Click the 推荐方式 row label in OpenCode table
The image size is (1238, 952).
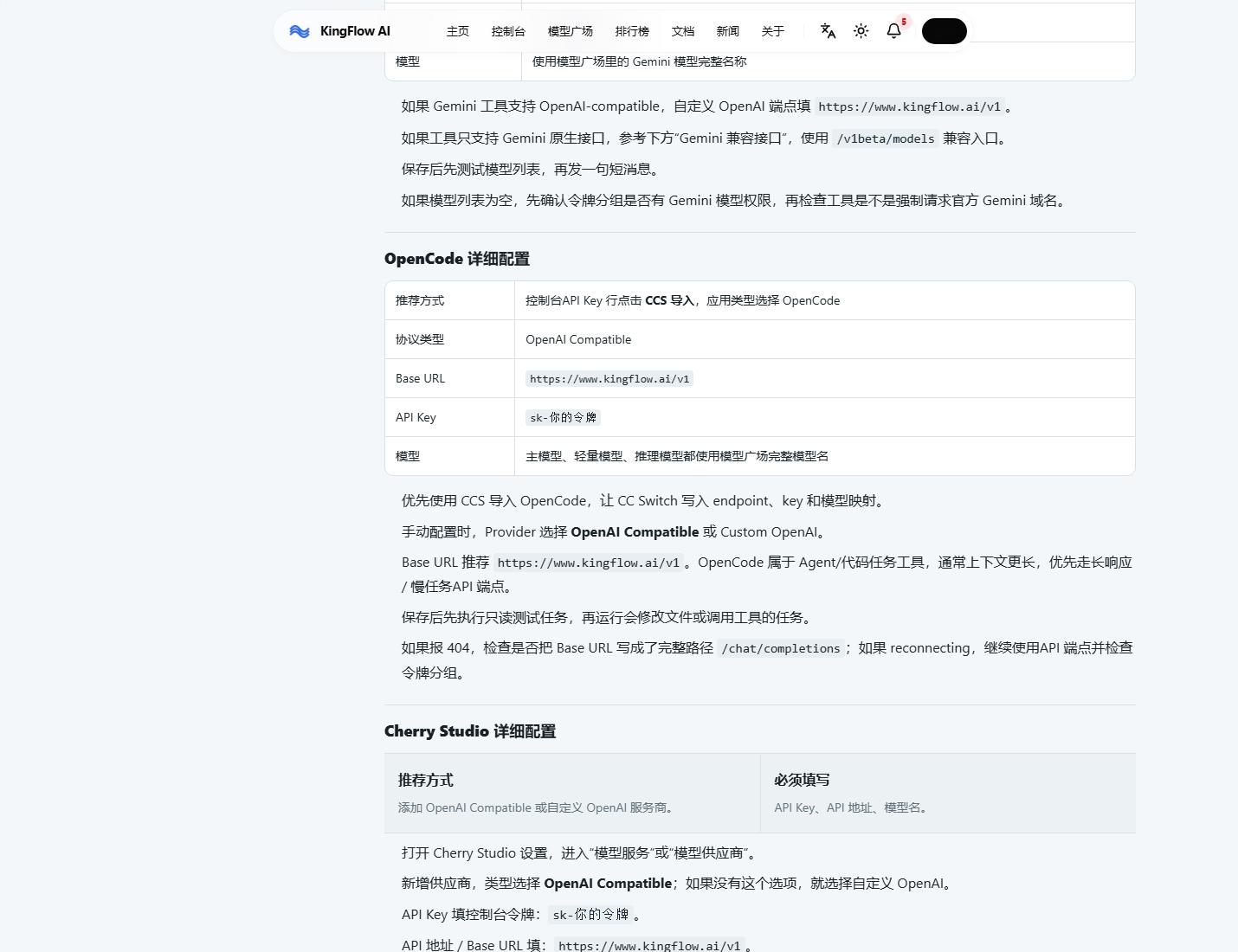pos(420,300)
